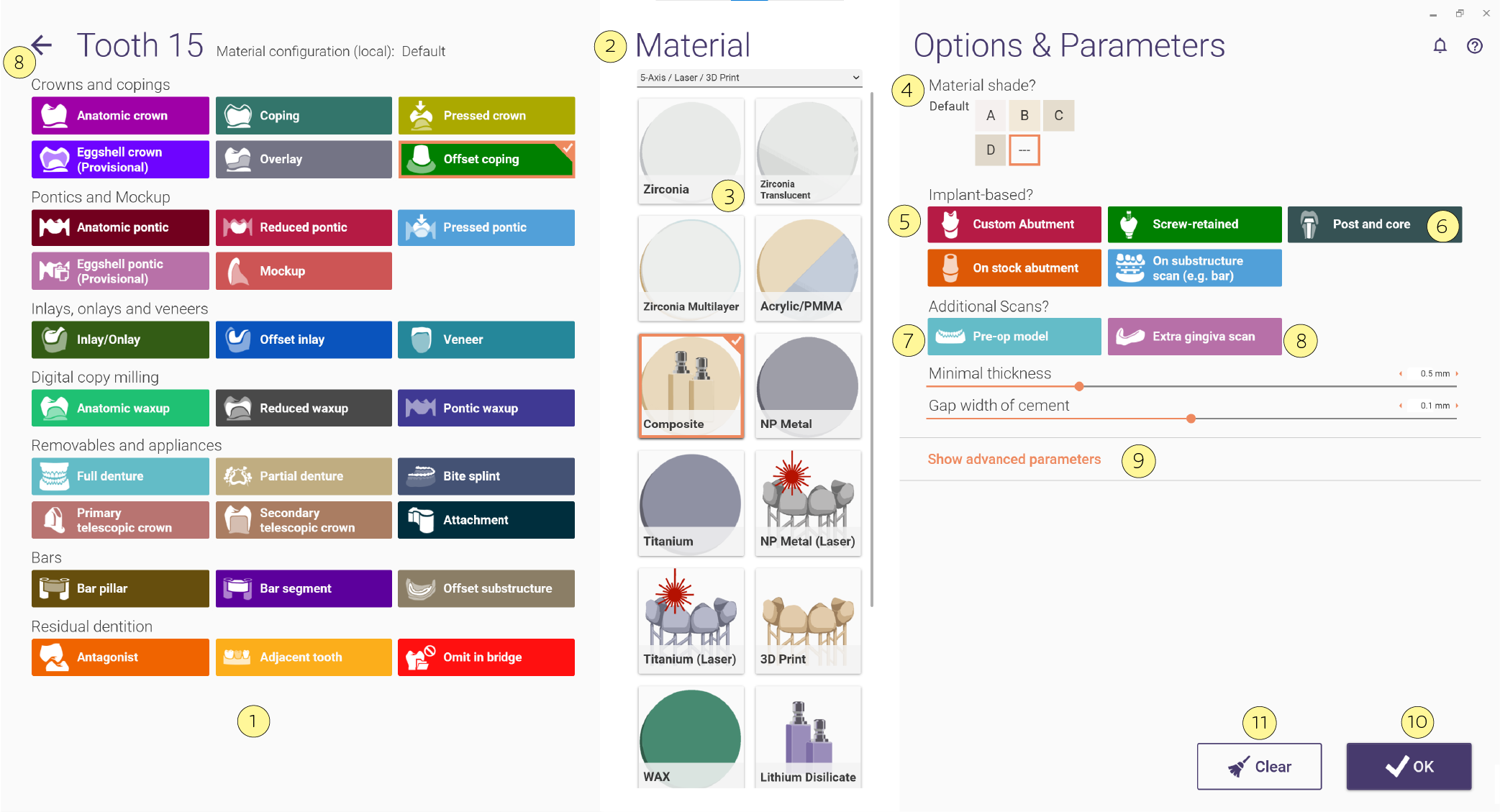Select the Bar pillar option
Image resolution: width=1500 pixels, height=812 pixels.
click(120, 588)
